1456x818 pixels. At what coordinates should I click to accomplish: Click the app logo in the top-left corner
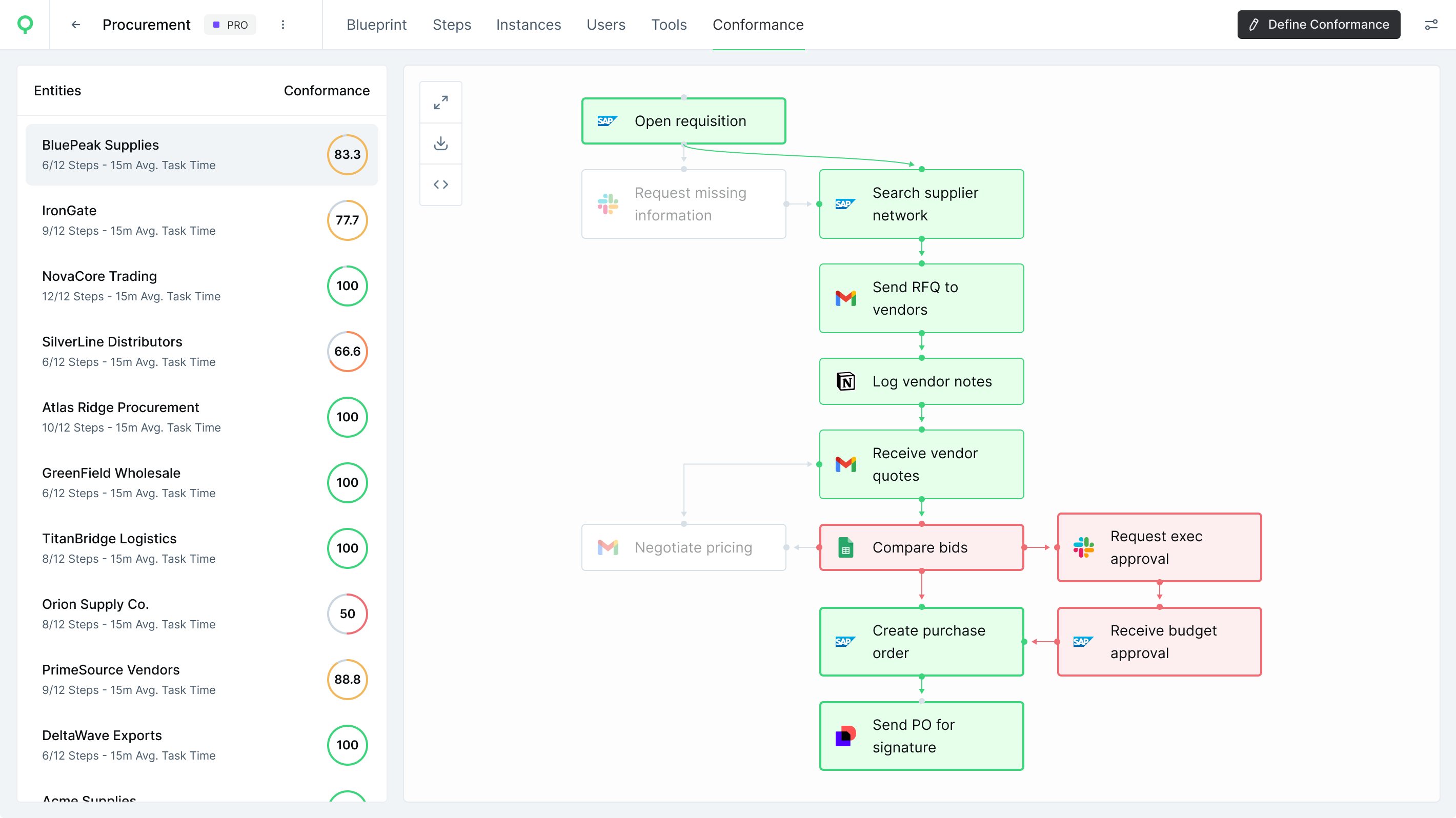point(24,24)
